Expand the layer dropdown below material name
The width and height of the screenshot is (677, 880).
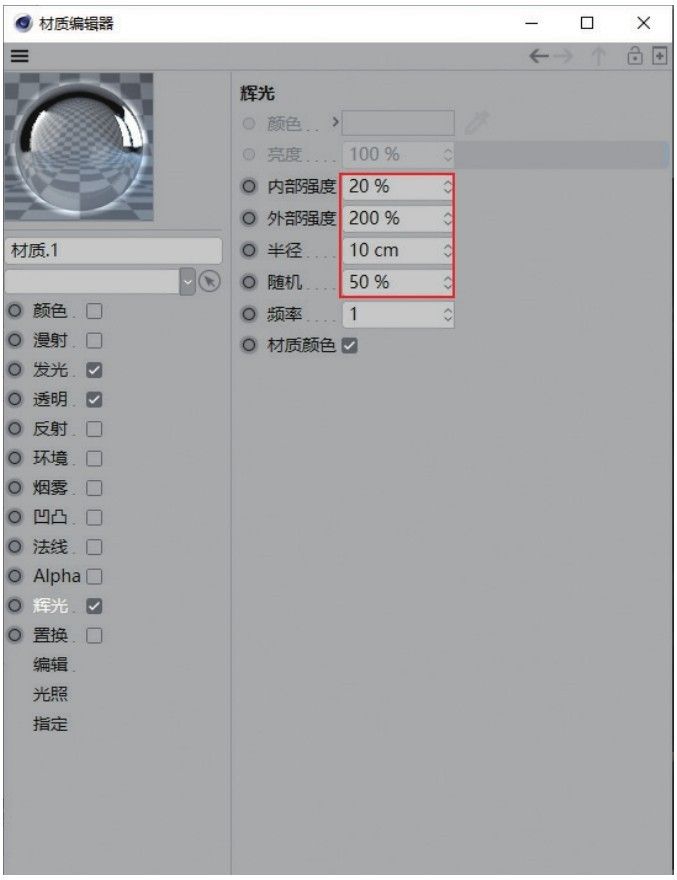click(187, 282)
